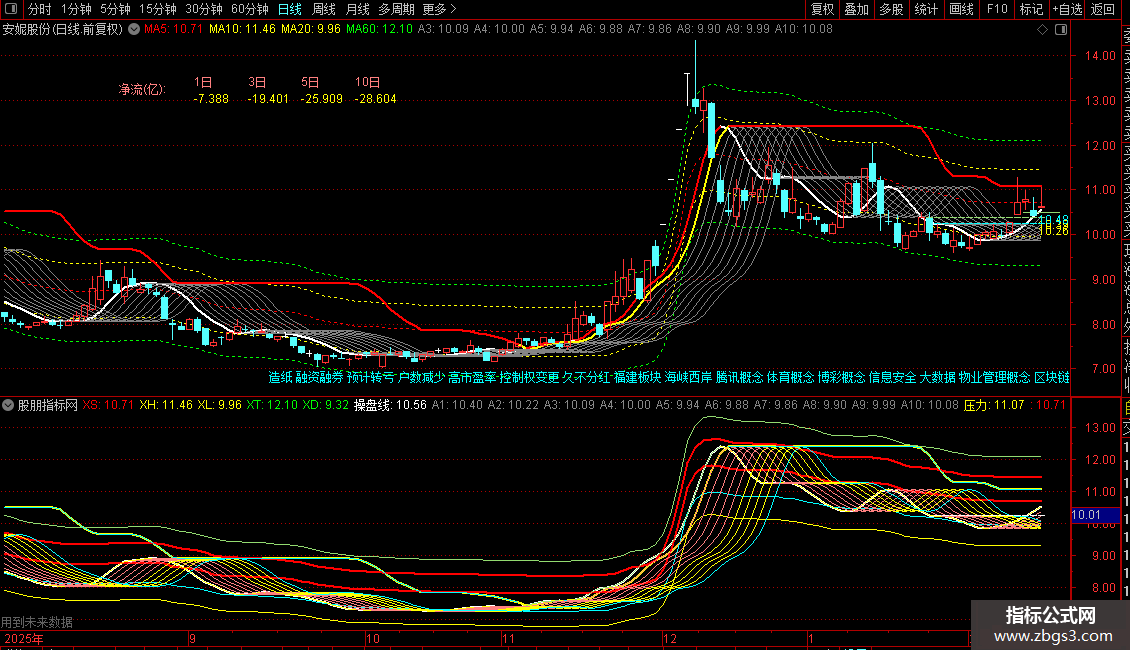The image size is (1130, 650).
Task: Open the 画线 drawing tools
Action: click(x=961, y=9)
